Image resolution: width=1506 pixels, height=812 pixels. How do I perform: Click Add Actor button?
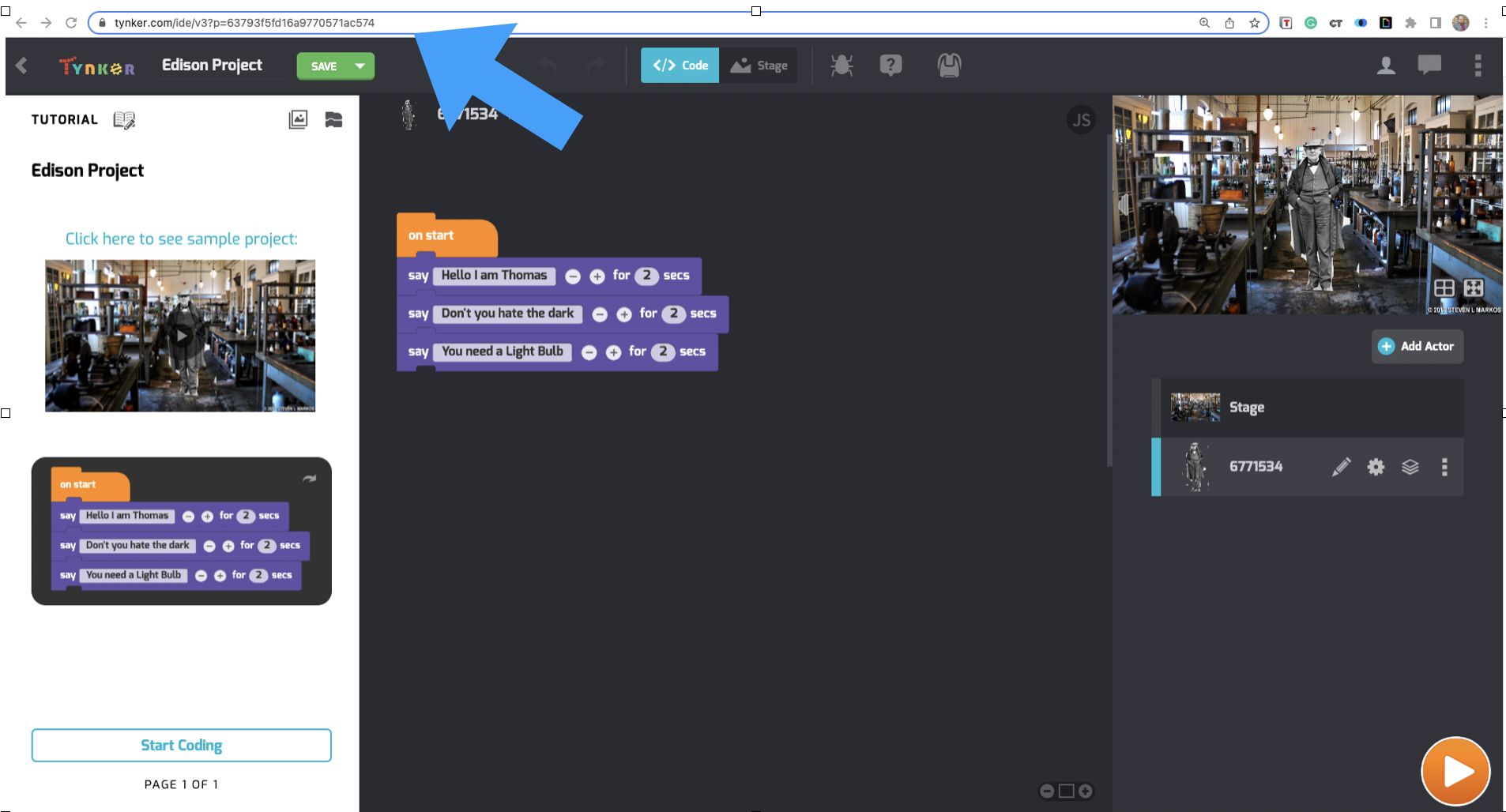coord(1418,346)
